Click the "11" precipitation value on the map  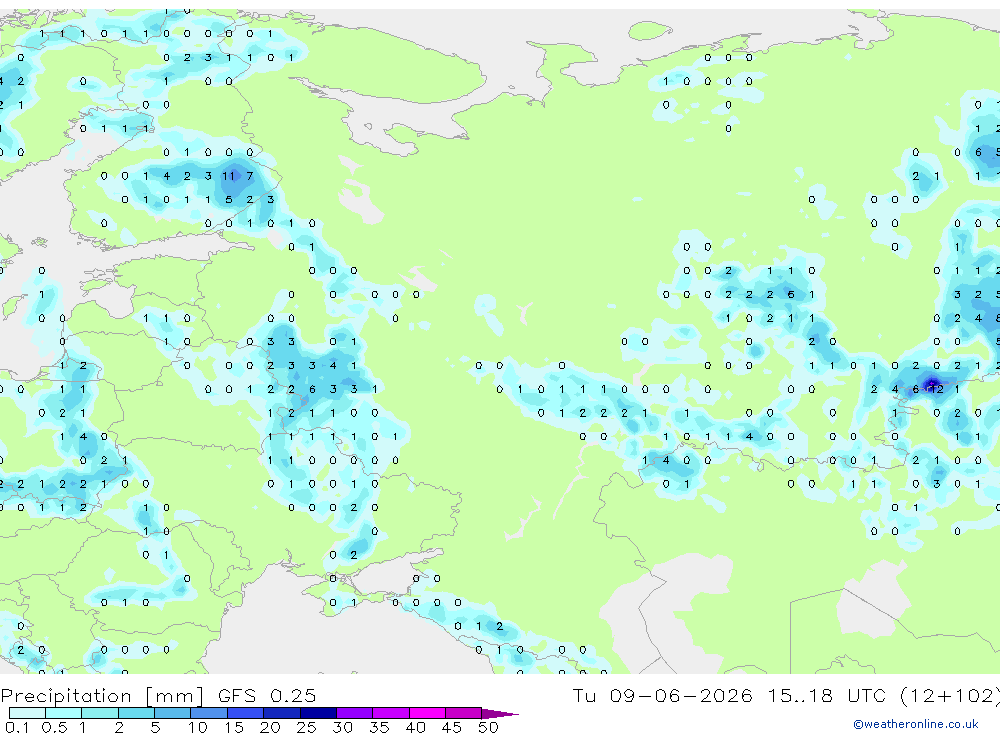(x=228, y=175)
